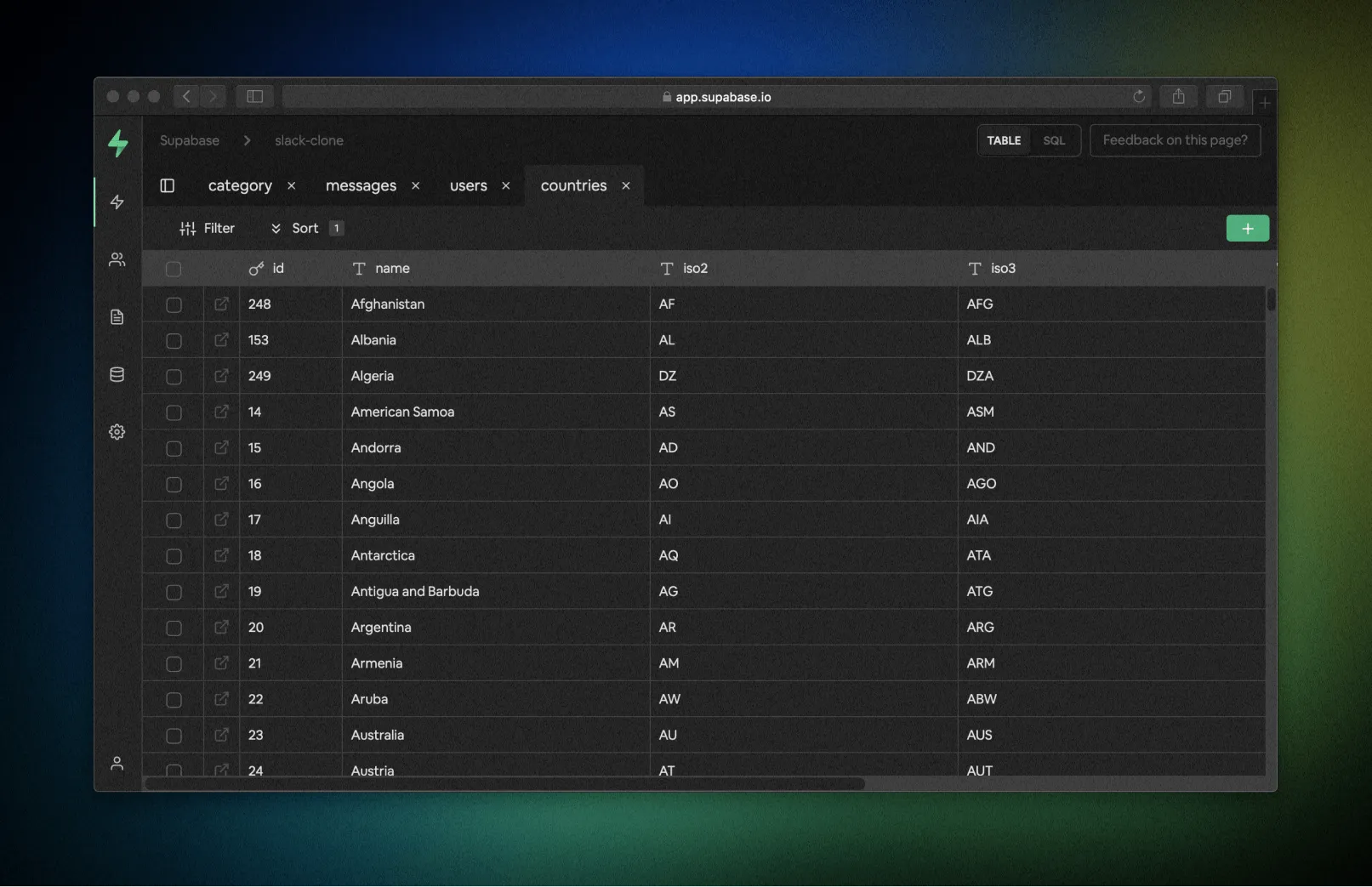1372x887 pixels.
Task: Switch to the messages tab
Action: click(x=361, y=185)
